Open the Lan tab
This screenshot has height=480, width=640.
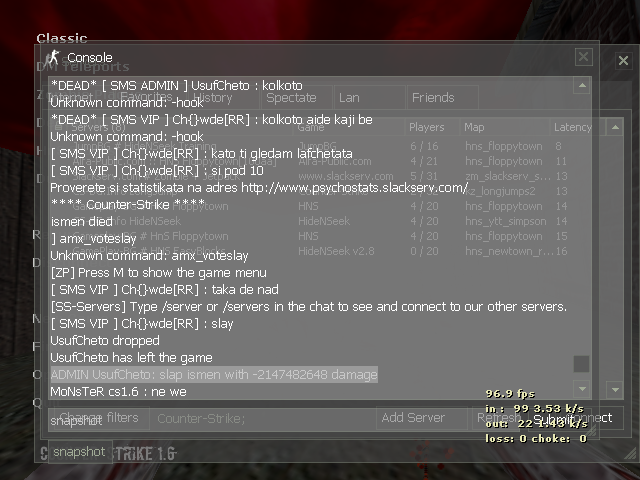pyautogui.click(x=369, y=98)
